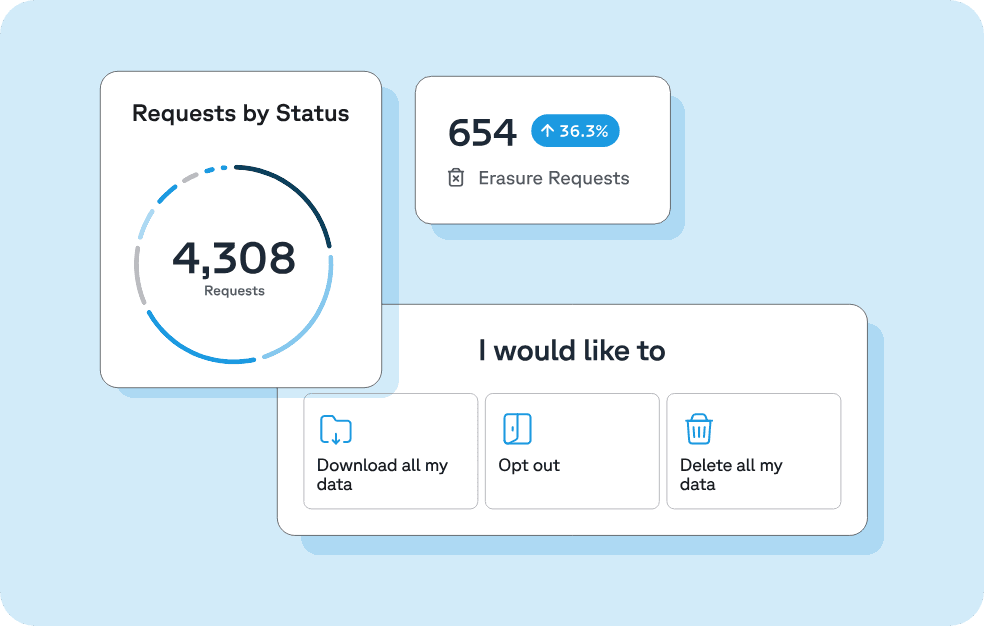Click the 36.3% increase badge
Image resolution: width=984 pixels, height=626 pixels.
[575, 131]
